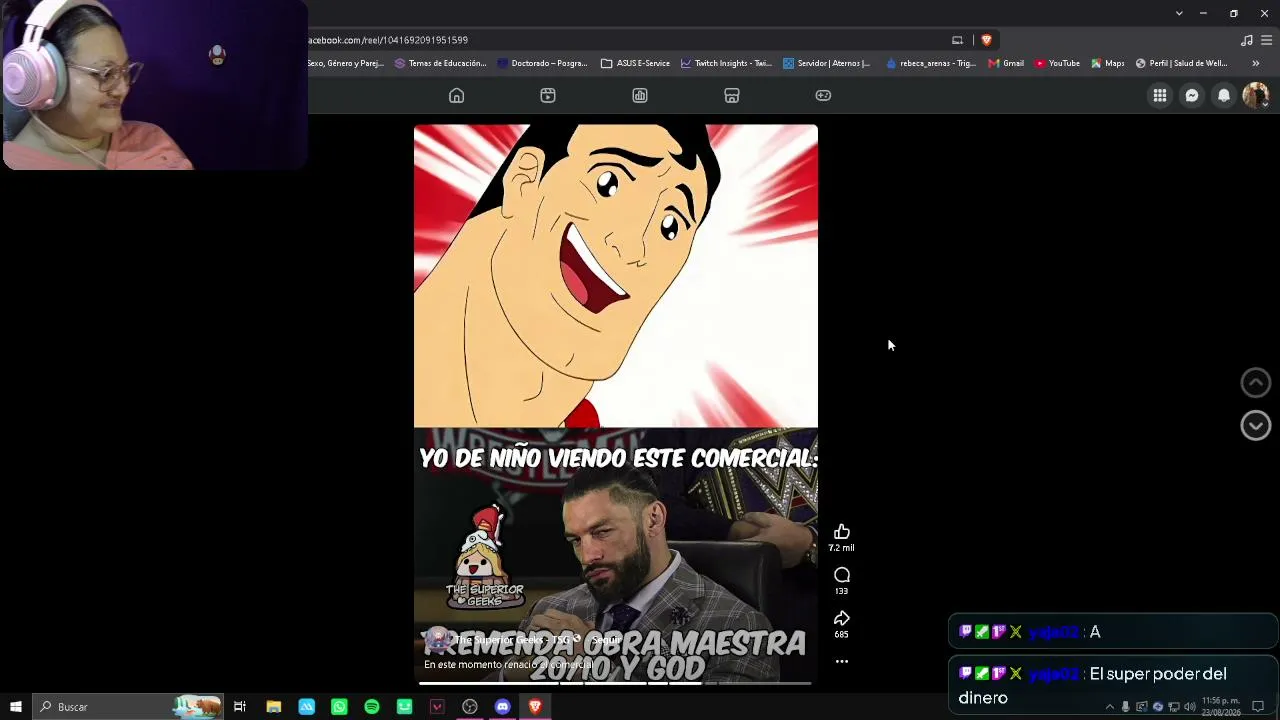Open the Gmail bookmark
The height and width of the screenshot is (720, 1280).
coord(1006,63)
